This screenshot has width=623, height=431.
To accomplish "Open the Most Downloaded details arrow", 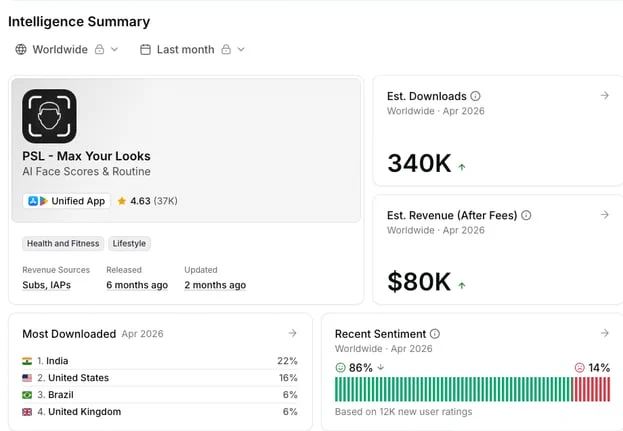I will coord(292,333).
